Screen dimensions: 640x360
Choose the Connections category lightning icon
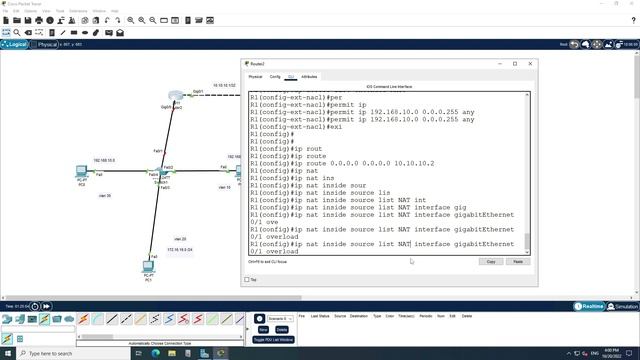(44, 319)
